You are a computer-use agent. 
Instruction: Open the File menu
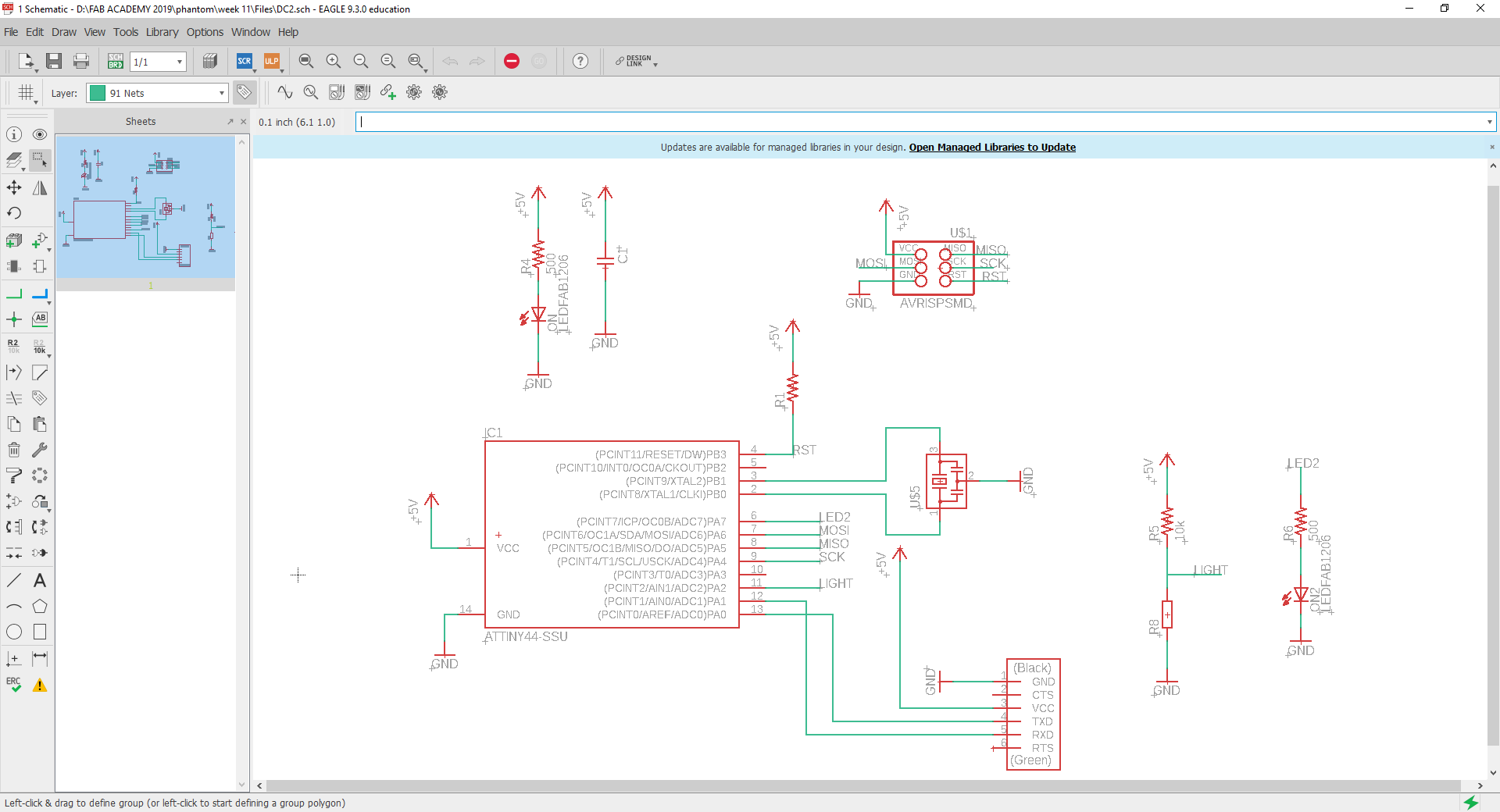pos(11,32)
